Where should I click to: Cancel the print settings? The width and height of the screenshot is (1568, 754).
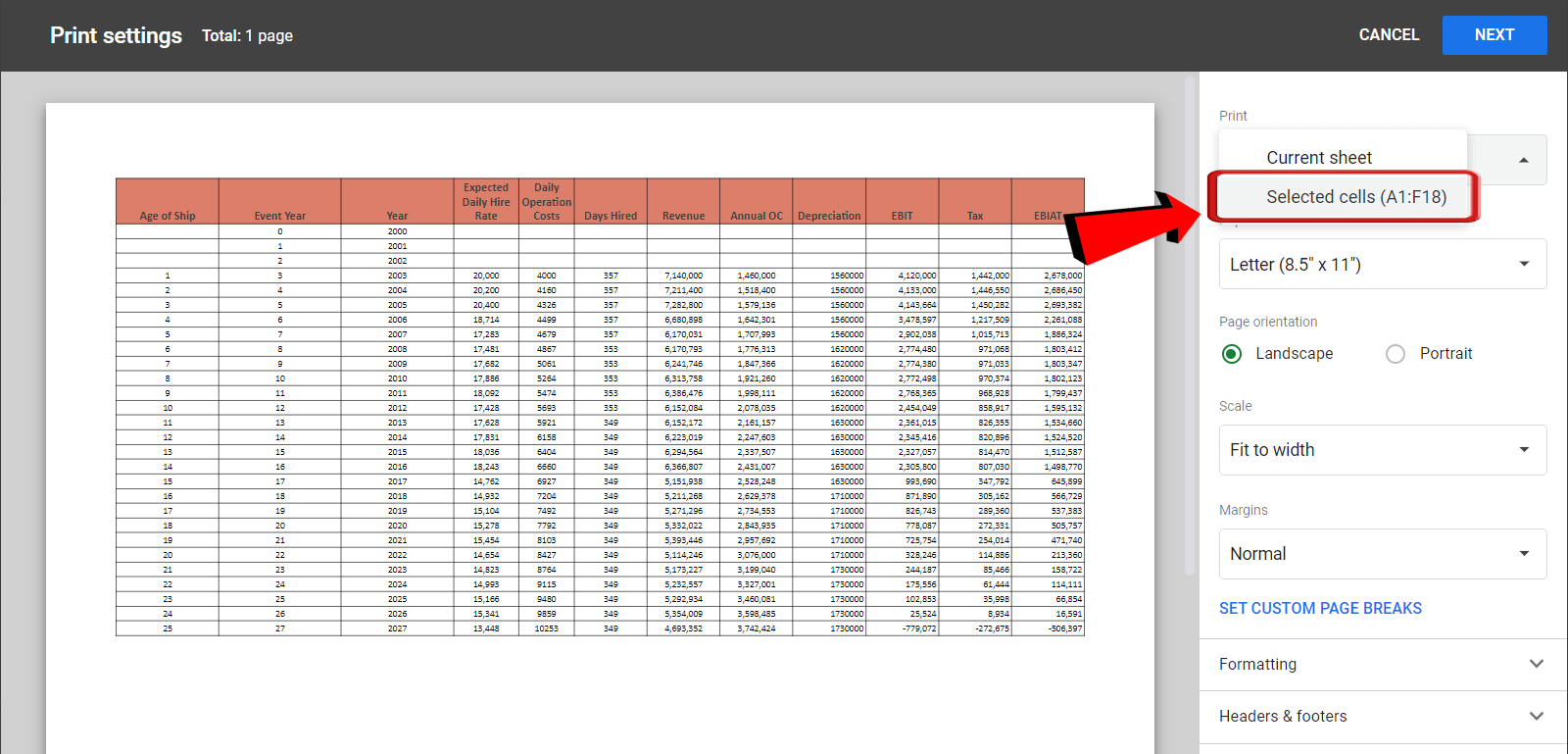click(1388, 35)
